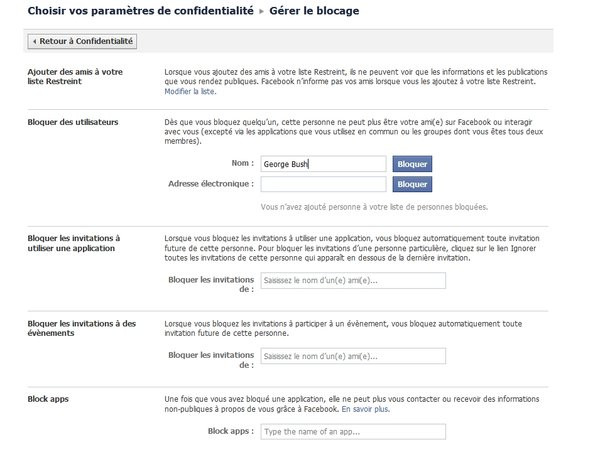Focus the Nom field containing George Bush

(323, 164)
